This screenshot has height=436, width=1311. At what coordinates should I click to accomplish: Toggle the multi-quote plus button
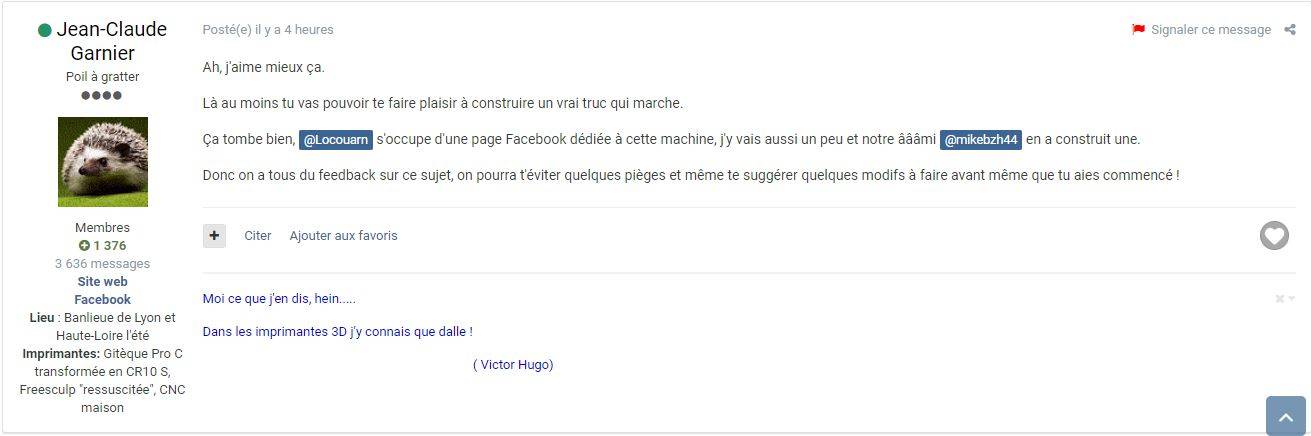214,236
